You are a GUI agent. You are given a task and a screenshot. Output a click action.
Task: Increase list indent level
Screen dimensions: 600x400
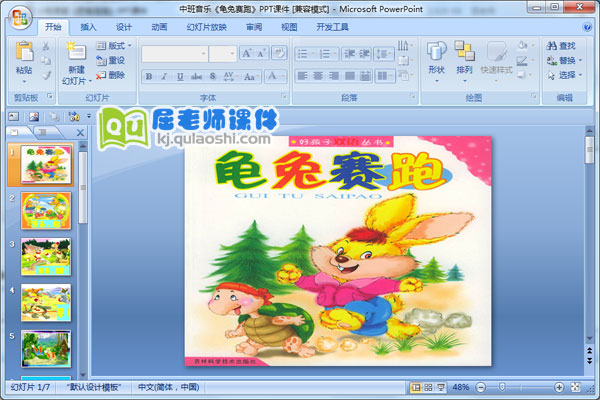pos(363,54)
